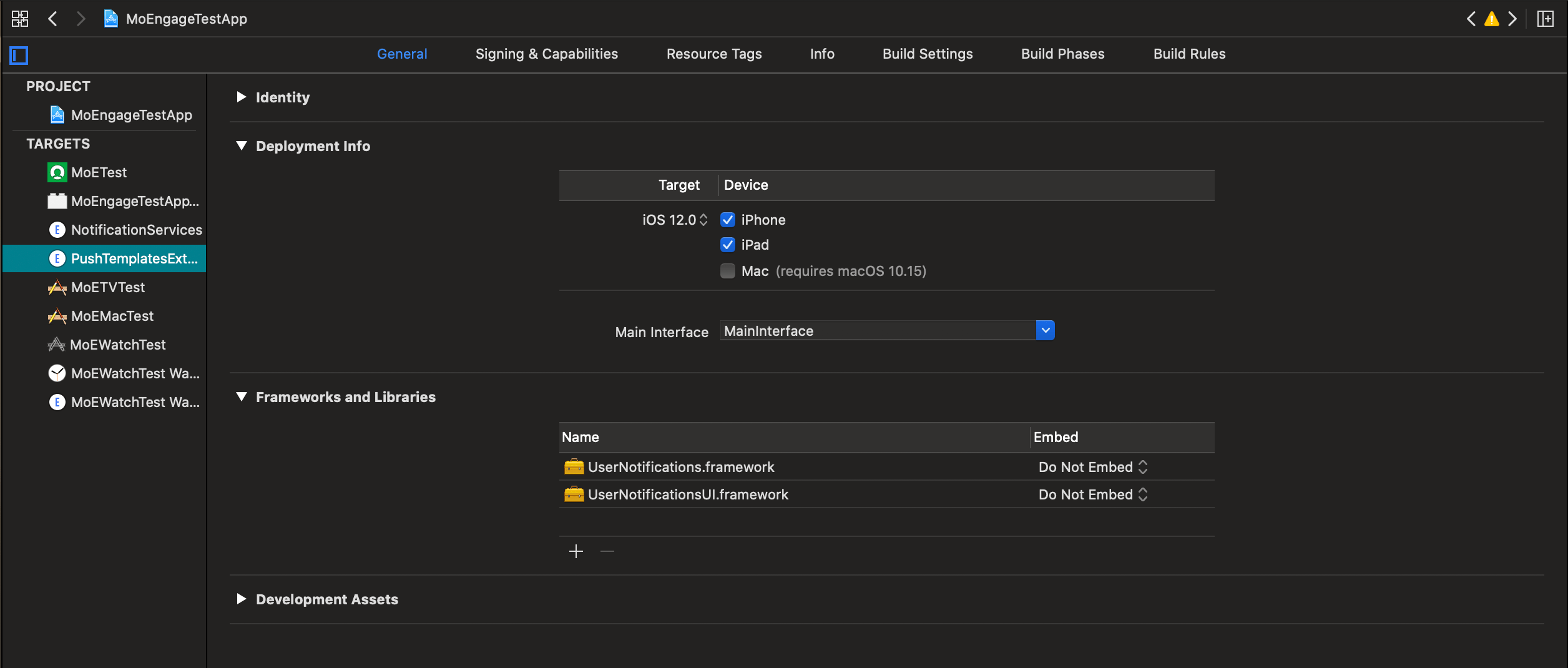
Task: Click the Embed column header
Action: click(x=1056, y=437)
